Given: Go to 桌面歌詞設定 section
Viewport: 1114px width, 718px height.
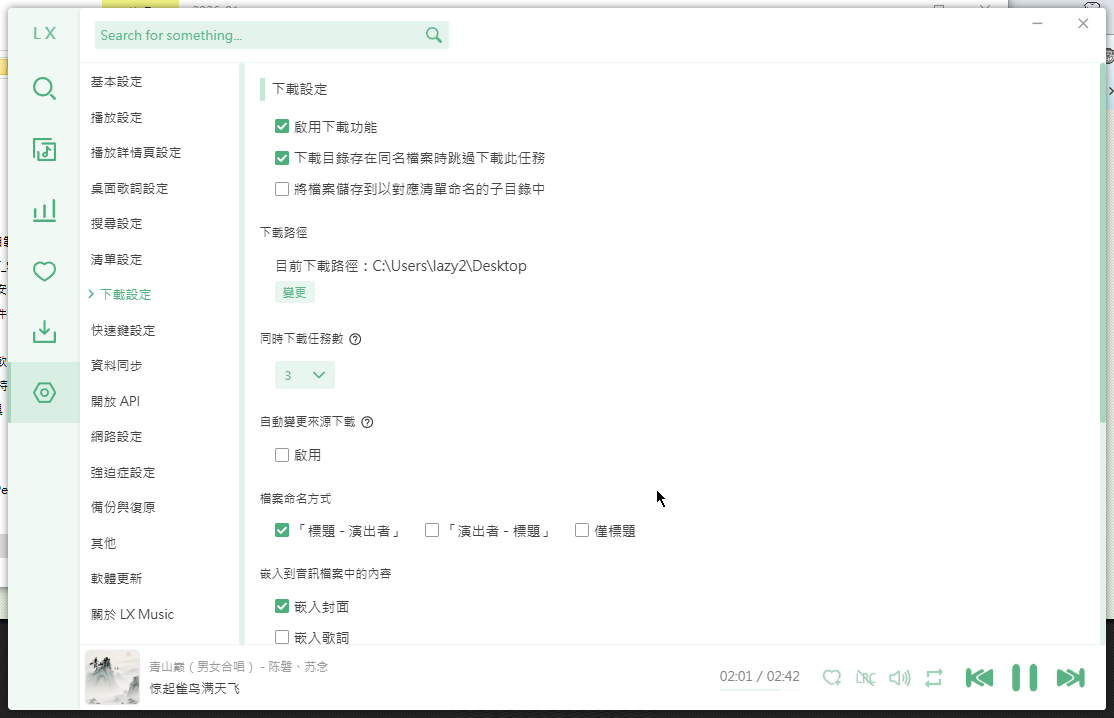Looking at the screenshot, I should coord(129,188).
